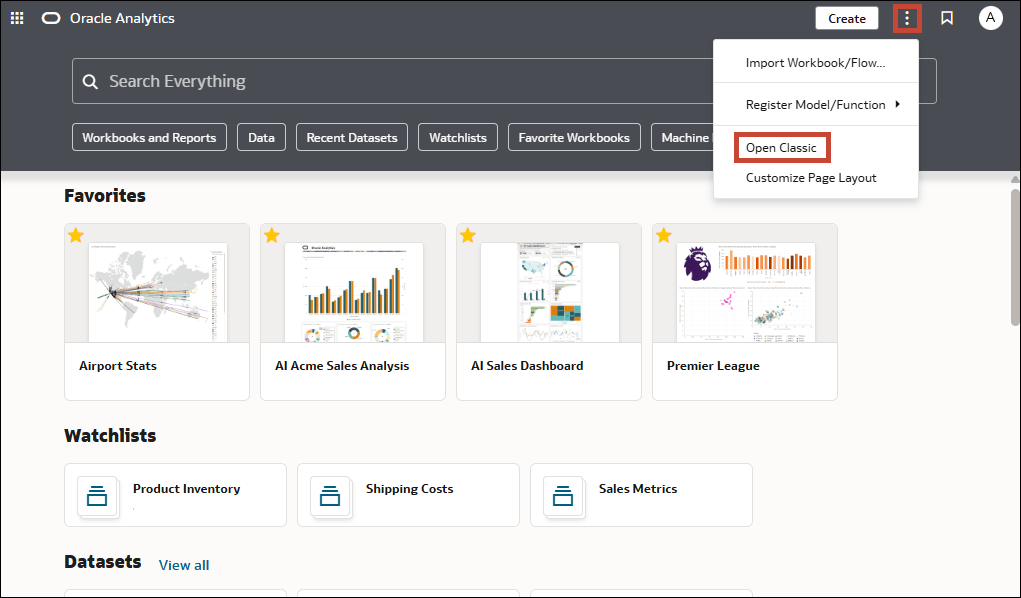Click the Shipping Costs watchlist icon
Screen dimensions: 1021x598
330,494
